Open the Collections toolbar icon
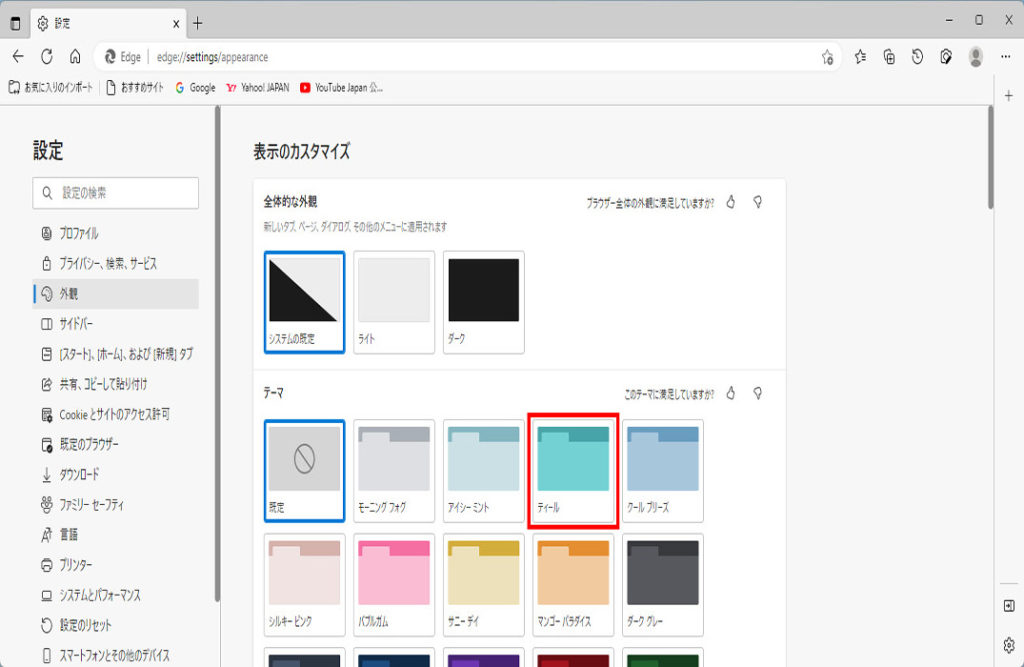Viewport: 1024px width, 667px height. [x=889, y=57]
